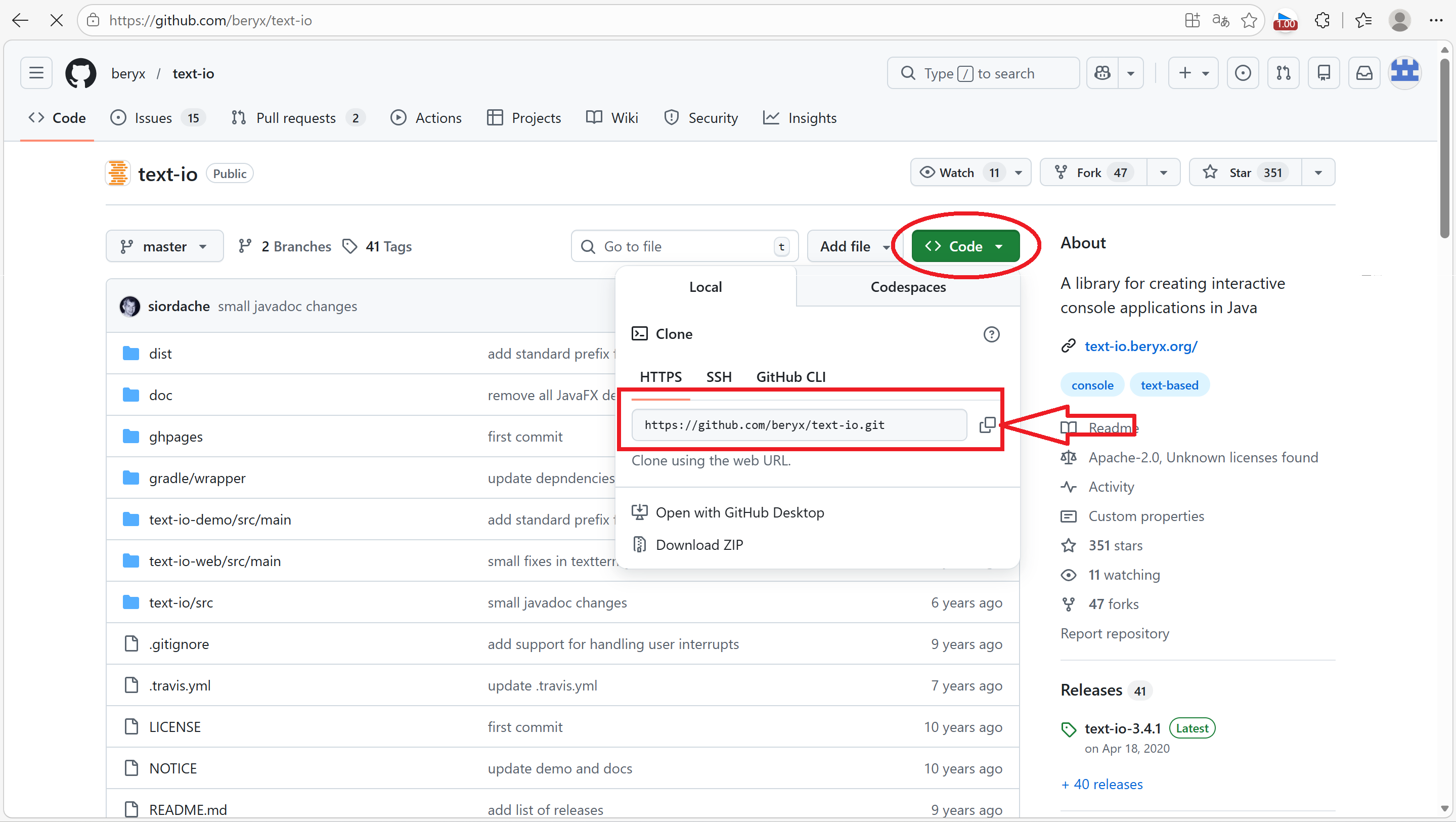Screen dimensions: 1456x822
Task: Open the GitHub homepage via Octocat logo
Action: (x=81, y=73)
